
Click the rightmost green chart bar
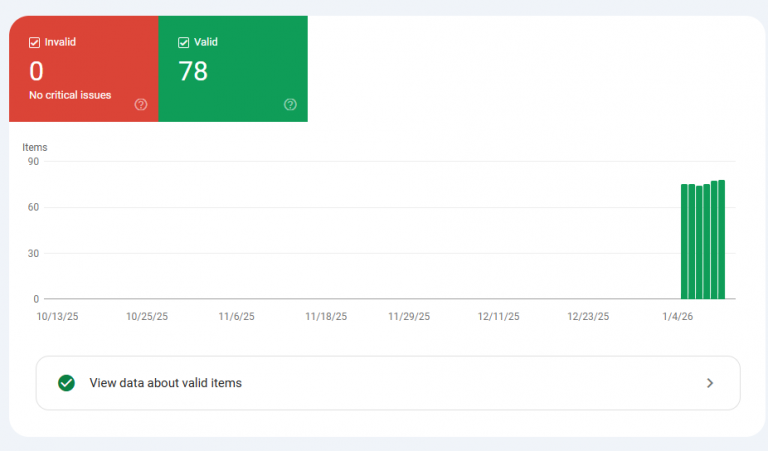(x=721, y=239)
